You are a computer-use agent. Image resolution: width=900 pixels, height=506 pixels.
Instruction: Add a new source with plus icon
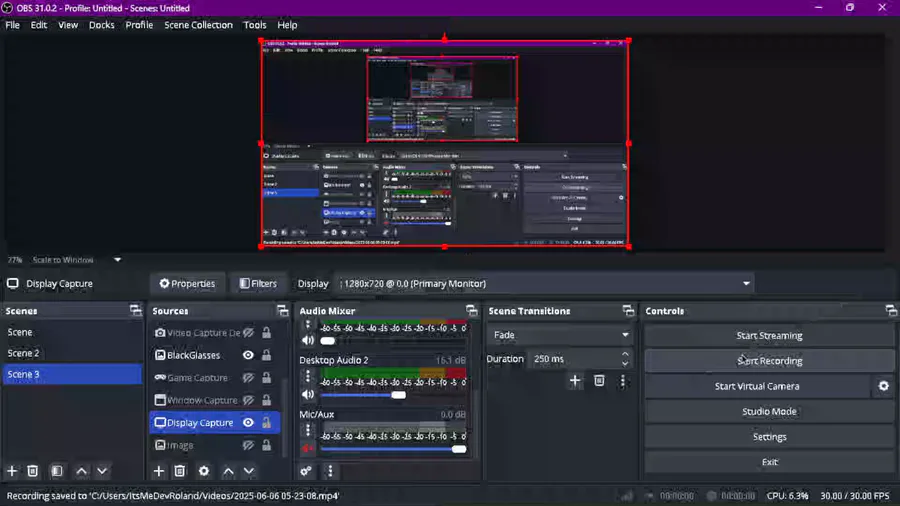click(x=159, y=471)
